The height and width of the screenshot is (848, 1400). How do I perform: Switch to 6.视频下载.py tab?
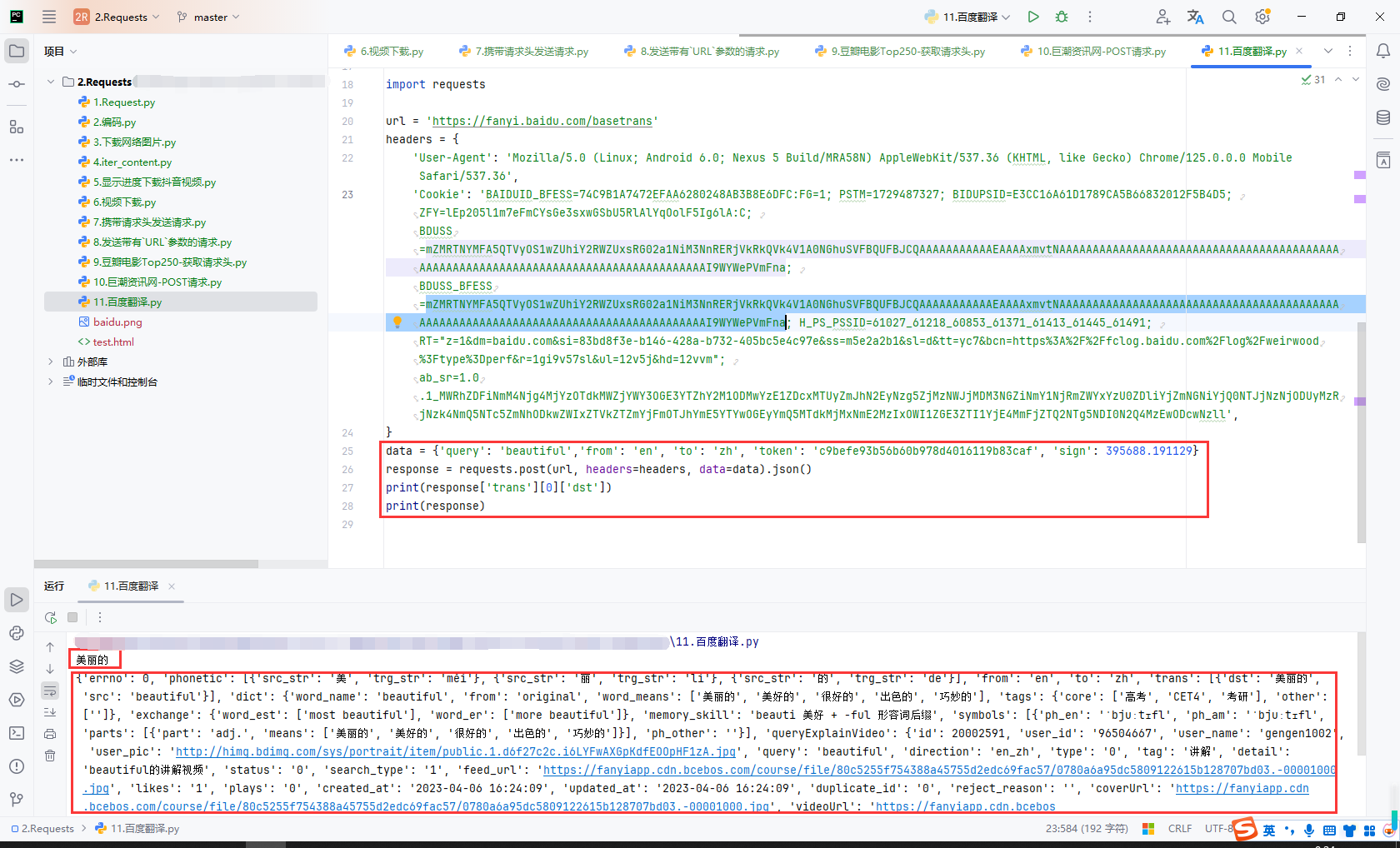click(x=383, y=52)
